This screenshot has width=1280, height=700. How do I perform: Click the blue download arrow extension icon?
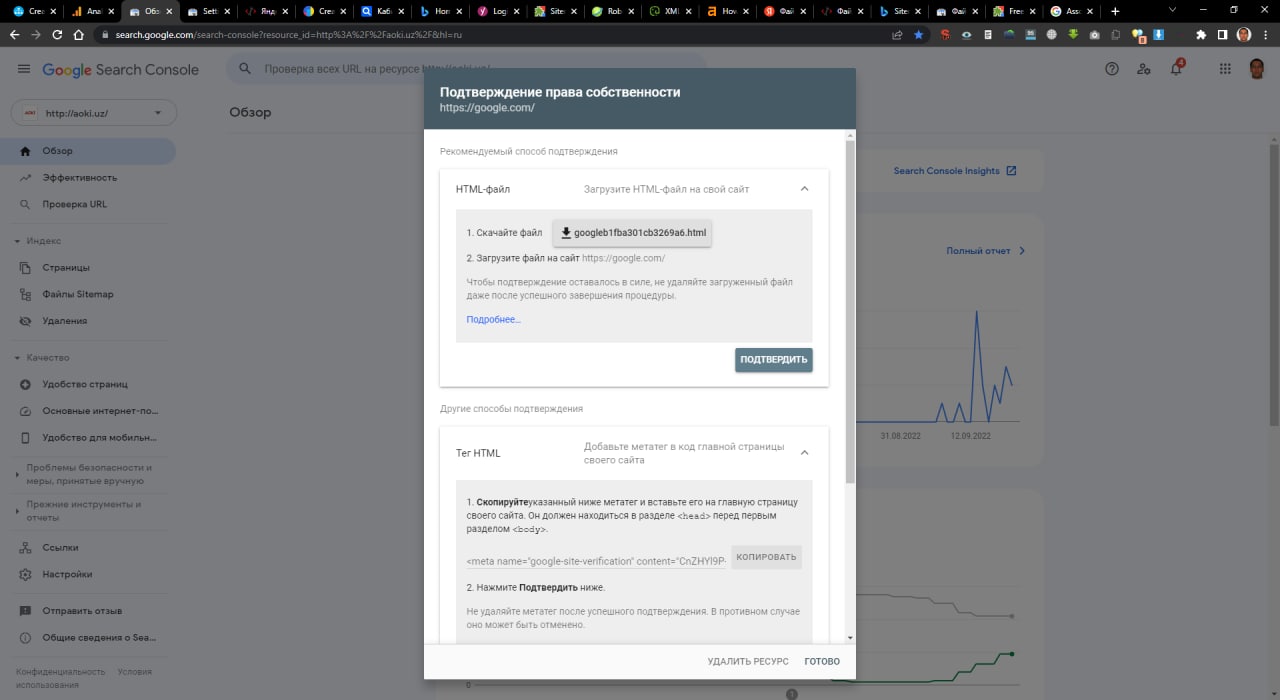(x=1159, y=34)
